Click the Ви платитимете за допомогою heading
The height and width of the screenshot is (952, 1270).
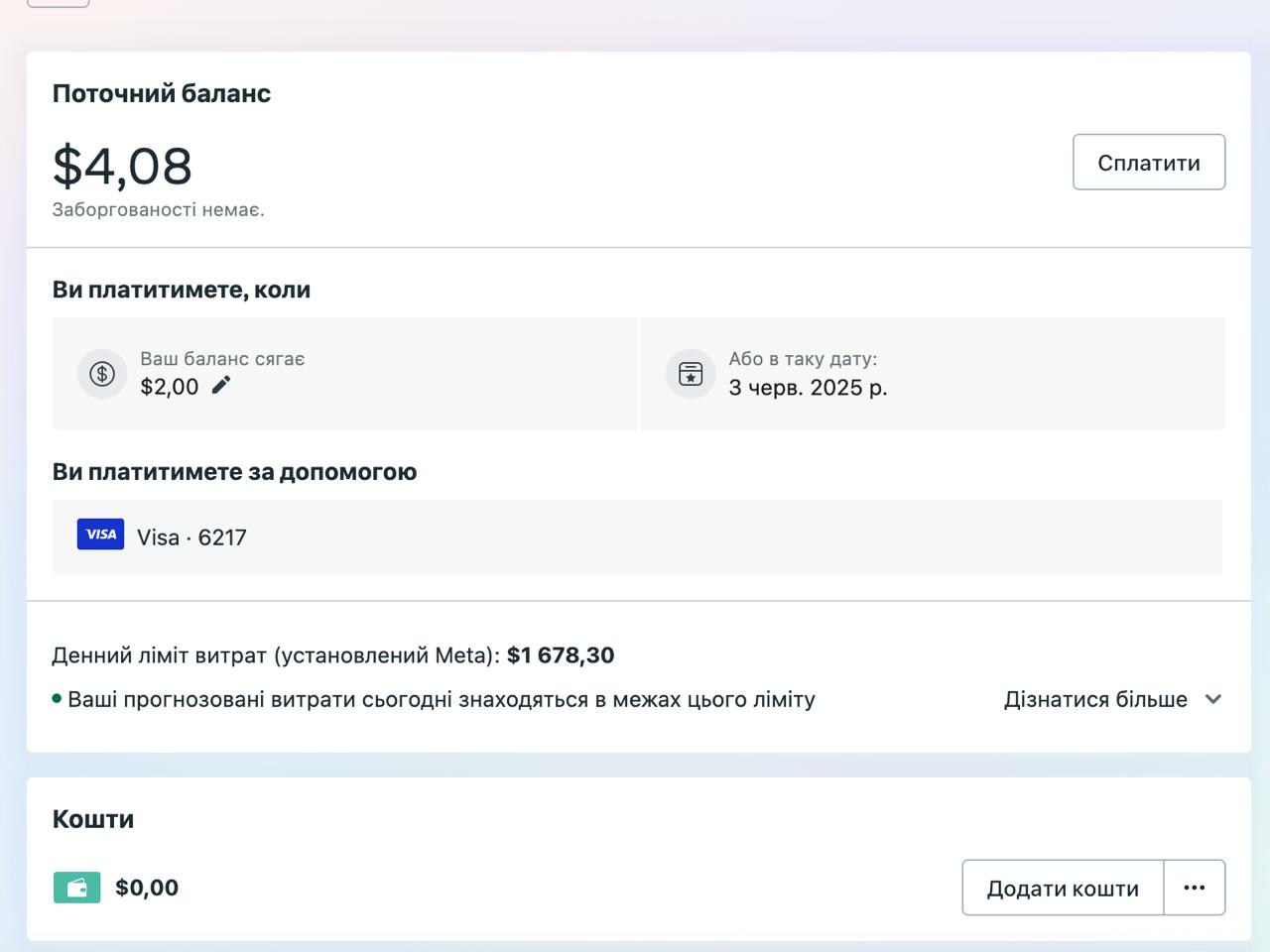point(234,472)
